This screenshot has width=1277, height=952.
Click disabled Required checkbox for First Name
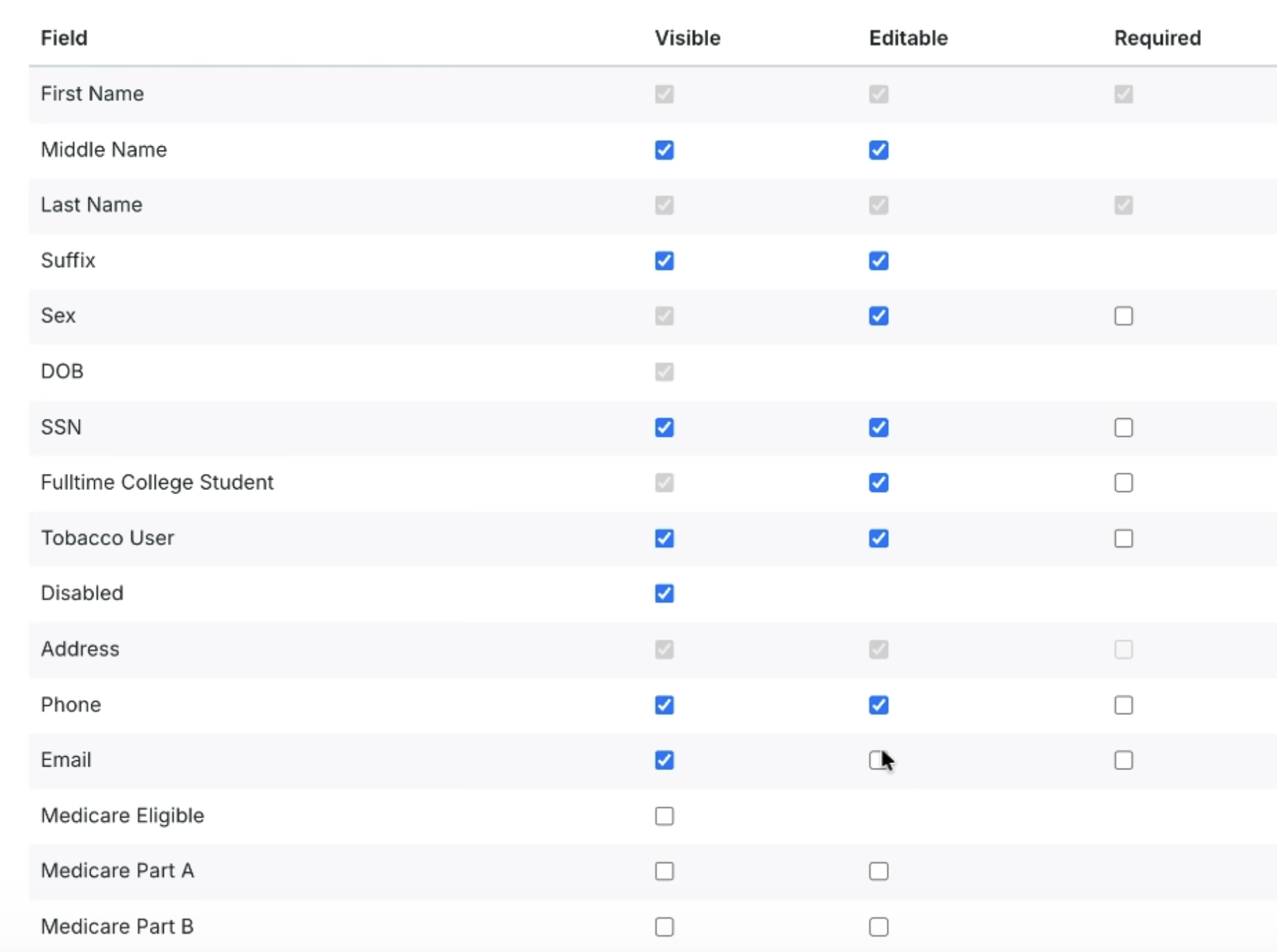1123,94
